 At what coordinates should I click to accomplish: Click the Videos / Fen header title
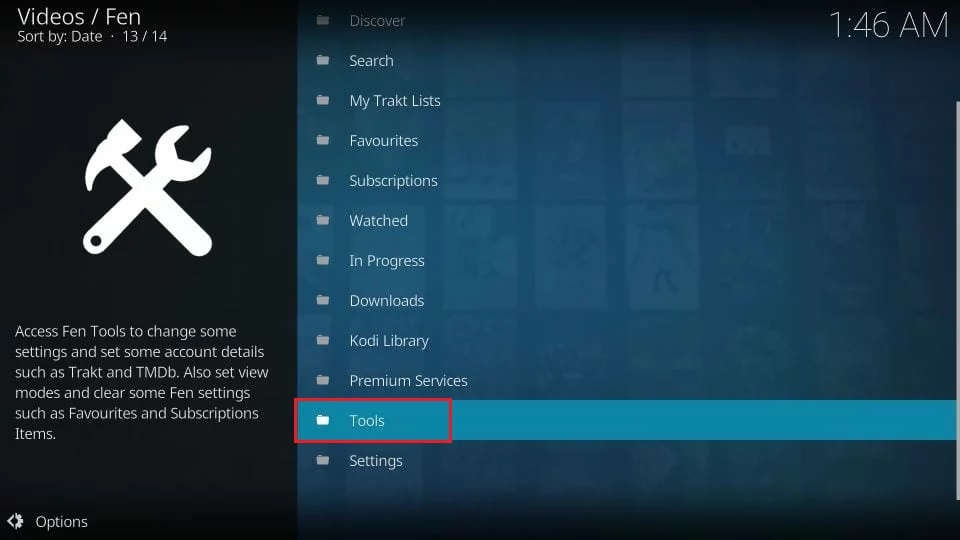[x=79, y=17]
